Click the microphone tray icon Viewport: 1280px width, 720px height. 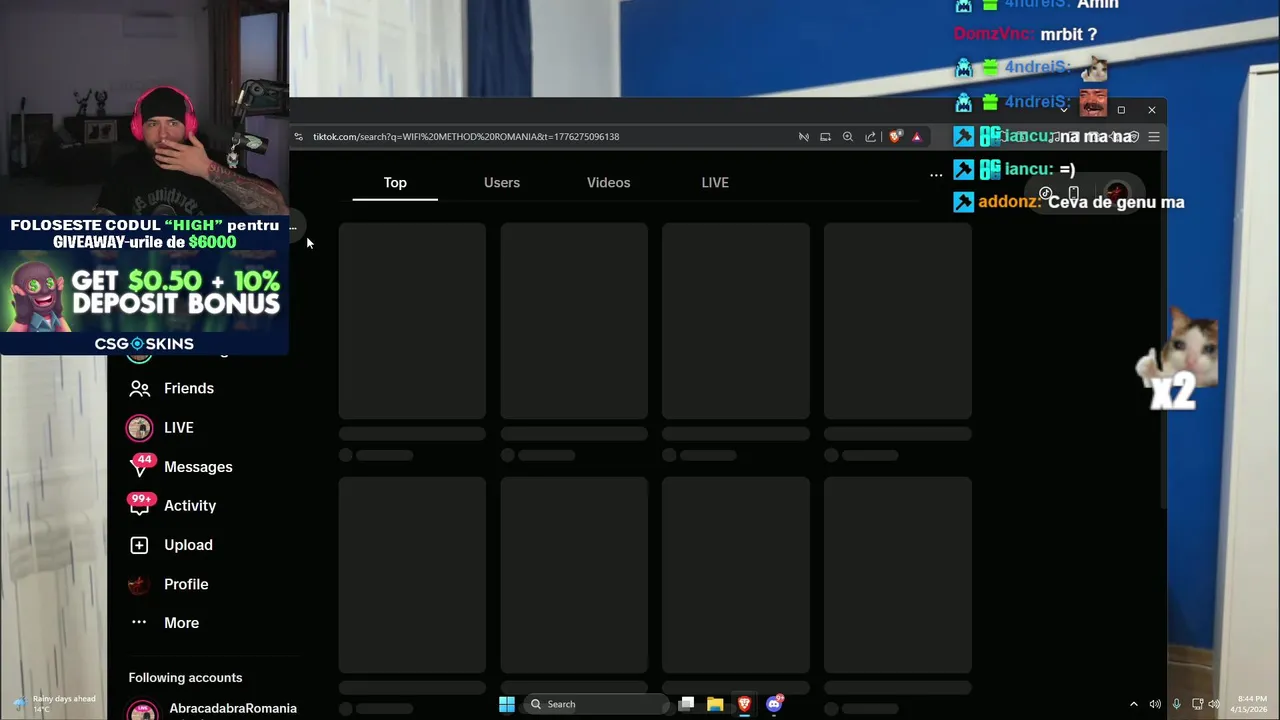coord(1176,704)
